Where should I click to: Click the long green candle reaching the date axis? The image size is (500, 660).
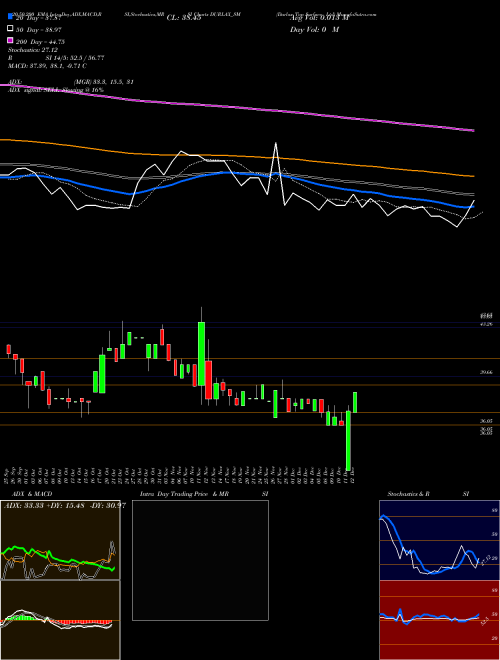tap(348, 440)
